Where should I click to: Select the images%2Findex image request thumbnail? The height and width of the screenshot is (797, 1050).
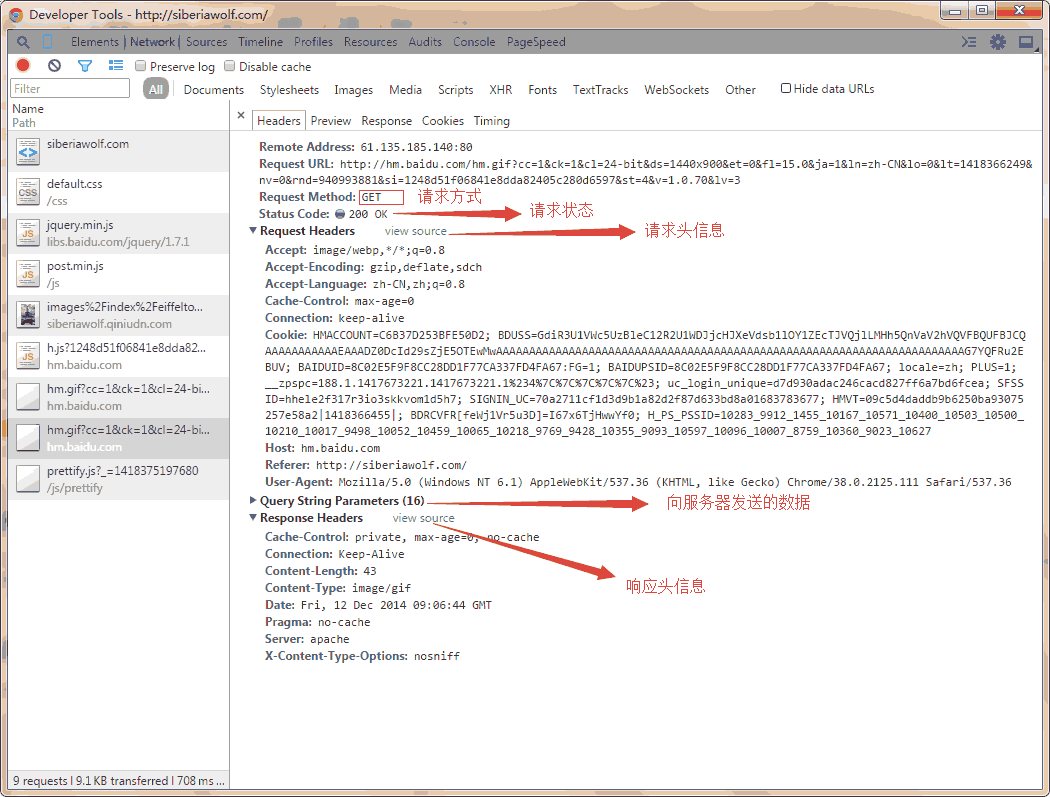click(x=28, y=315)
